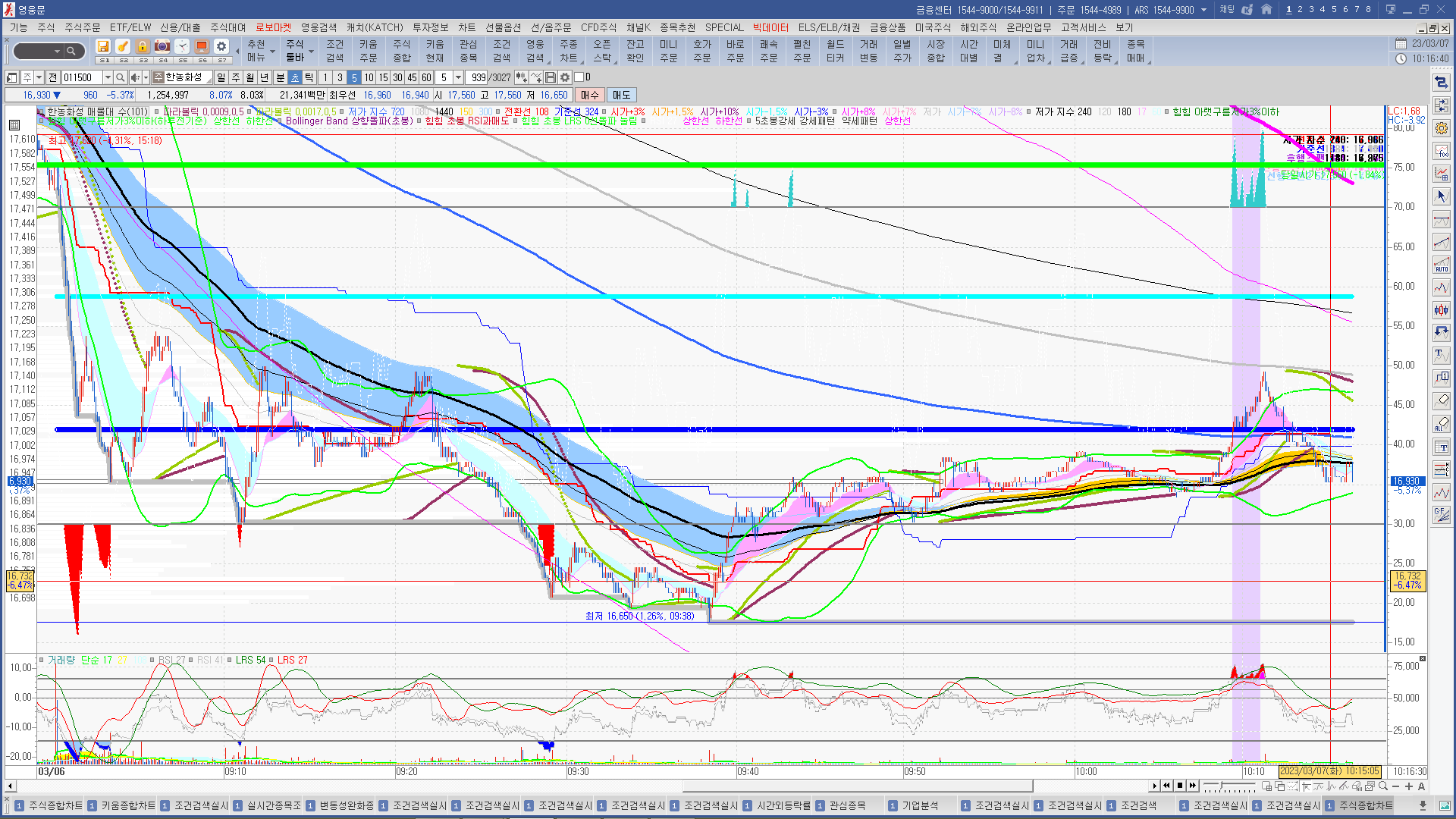Click the red 매수 buy button
Viewport: 1456px width, 819px height.
coord(589,95)
